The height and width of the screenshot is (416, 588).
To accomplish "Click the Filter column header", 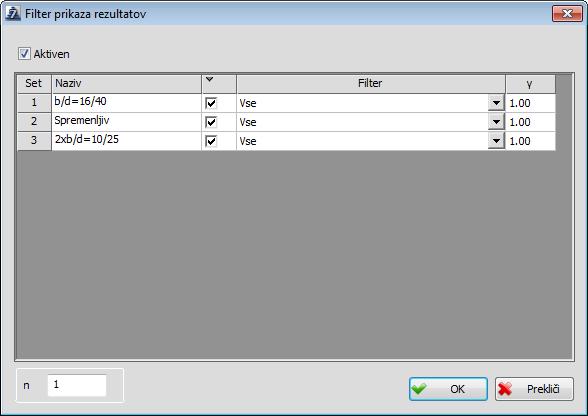I will pyautogui.click(x=371, y=84).
